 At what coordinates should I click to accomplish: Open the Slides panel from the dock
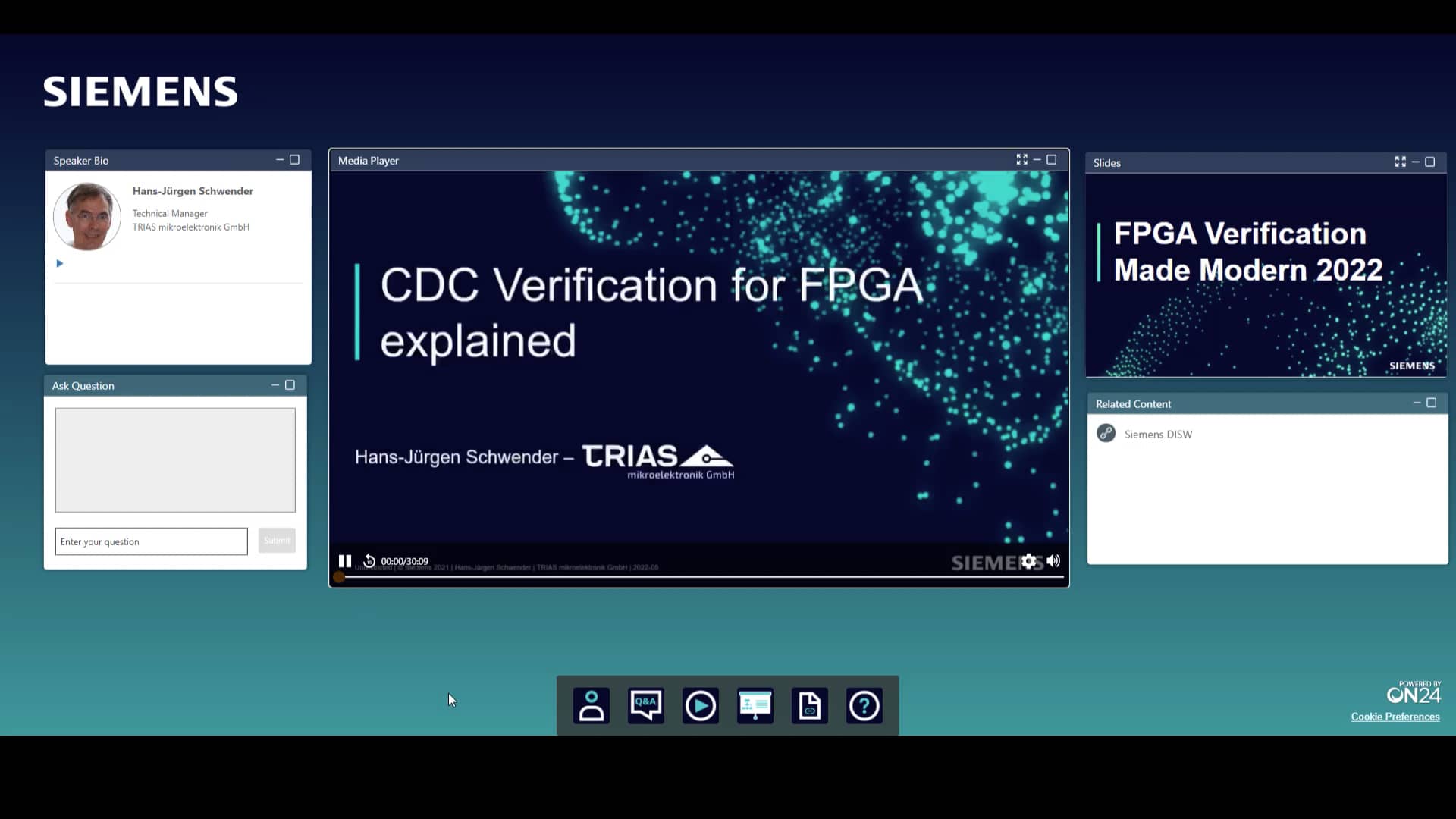coord(755,705)
